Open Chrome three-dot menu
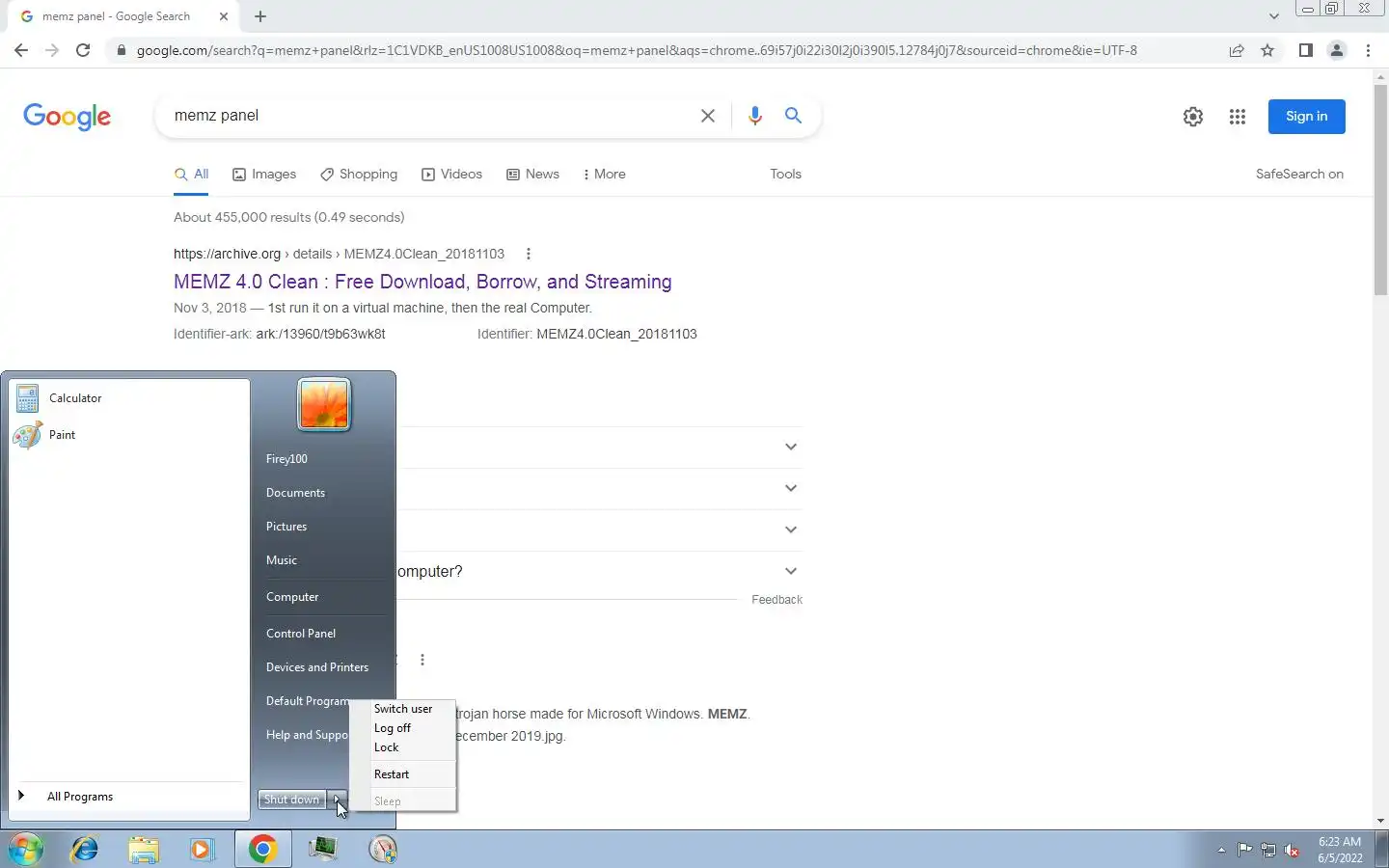Screen dimensions: 1389x868 [x=1368, y=50]
